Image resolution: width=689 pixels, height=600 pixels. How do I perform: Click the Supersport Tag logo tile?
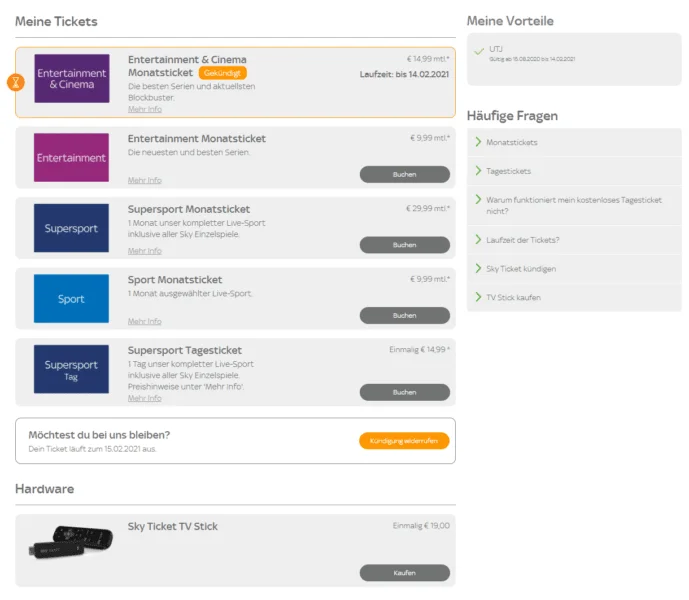coord(71,370)
